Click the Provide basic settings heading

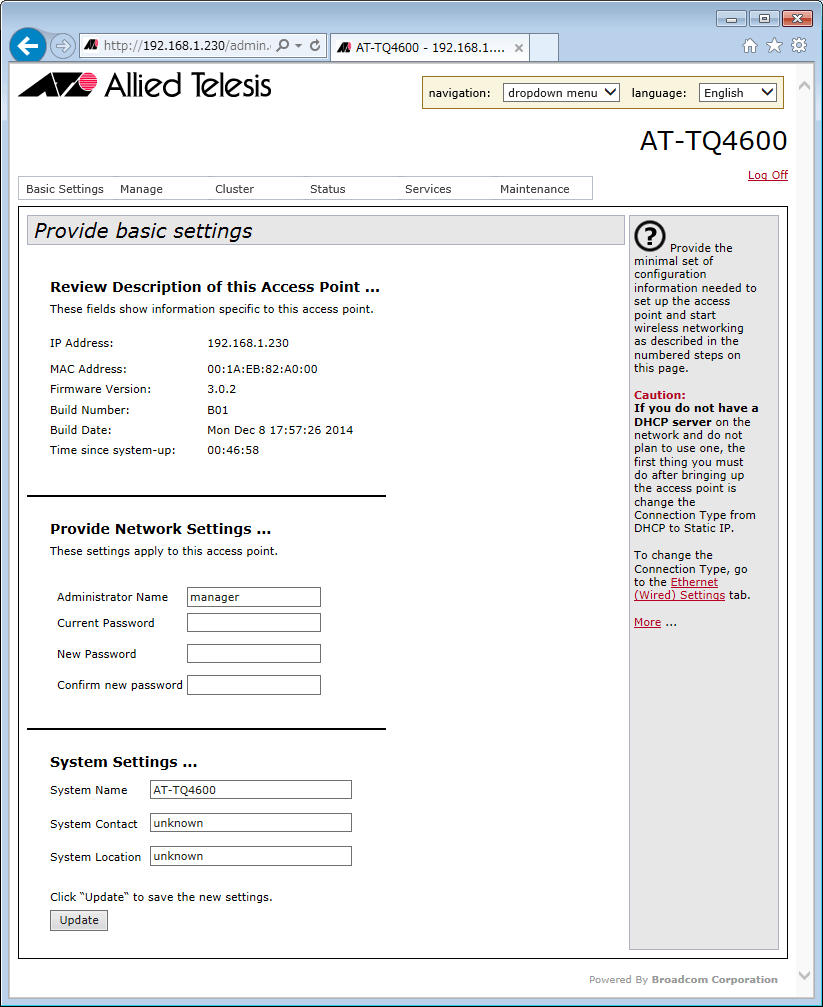(x=143, y=231)
